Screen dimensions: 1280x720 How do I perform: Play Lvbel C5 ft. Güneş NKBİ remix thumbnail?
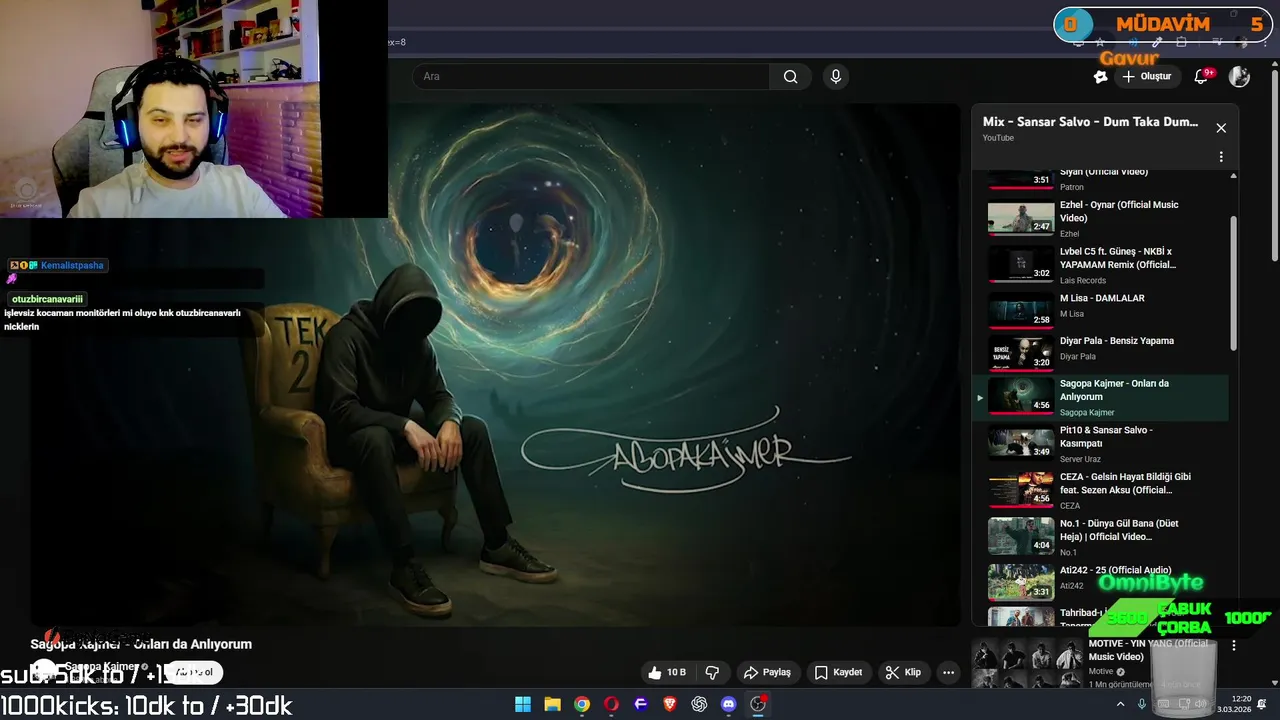(x=1021, y=265)
